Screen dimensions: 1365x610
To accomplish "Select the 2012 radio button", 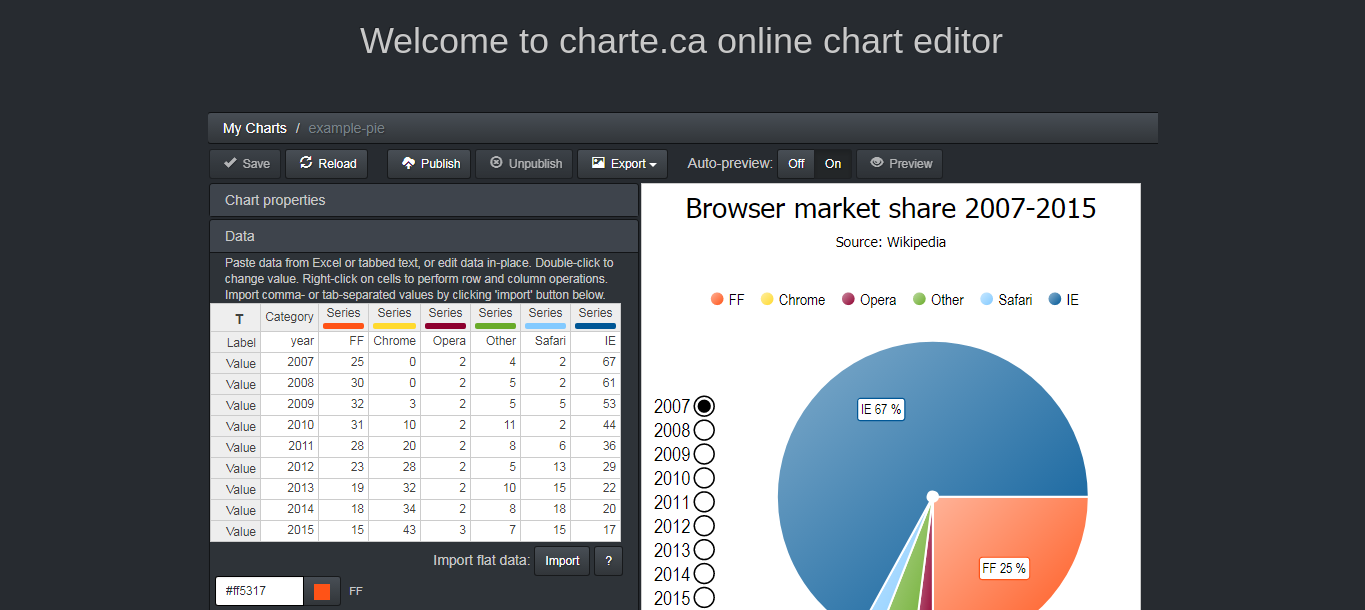I will click(x=704, y=526).
